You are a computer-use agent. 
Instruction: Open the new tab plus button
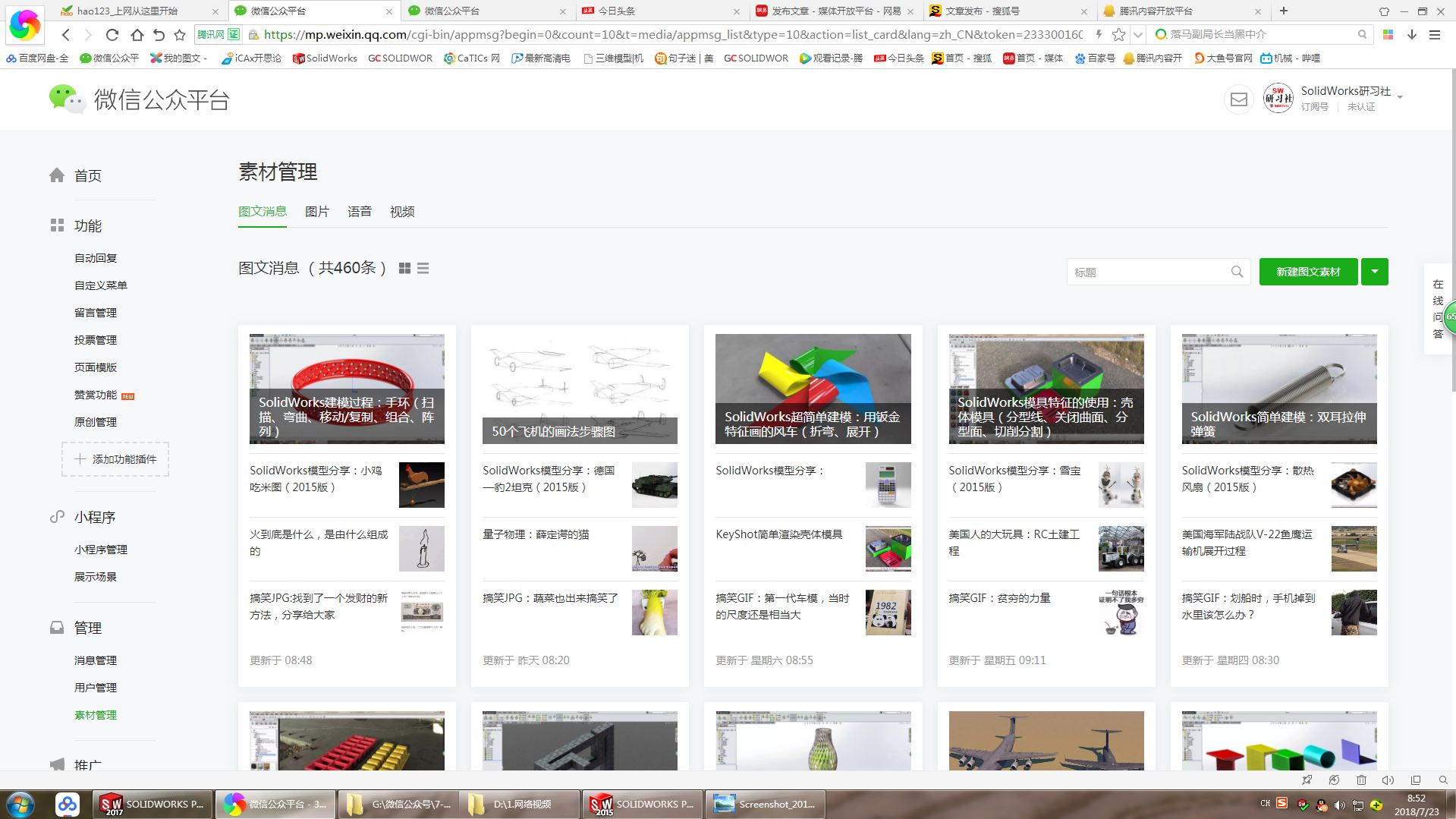[1284, 11]
